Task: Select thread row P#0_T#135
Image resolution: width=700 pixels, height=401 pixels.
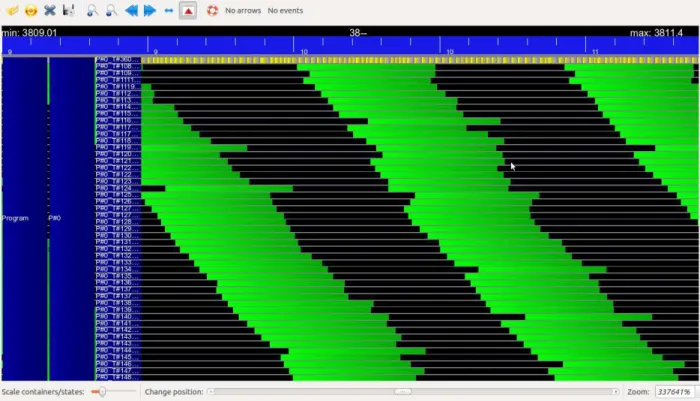Action: point(117,276)
